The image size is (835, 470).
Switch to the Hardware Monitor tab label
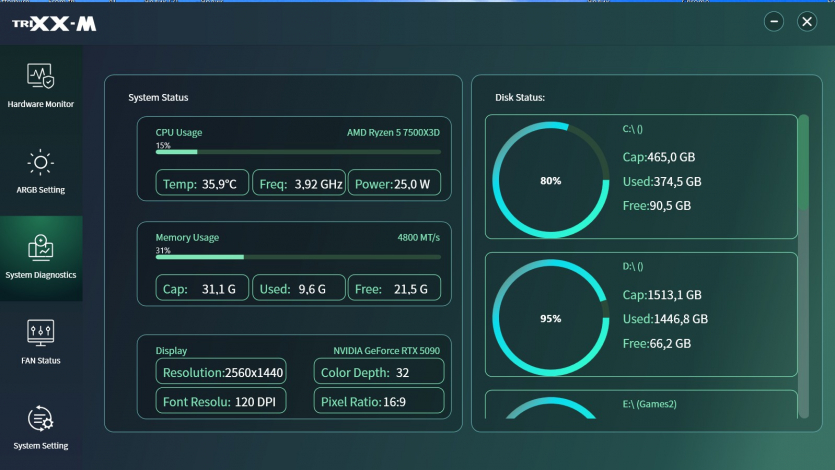[x=41, y=104]
